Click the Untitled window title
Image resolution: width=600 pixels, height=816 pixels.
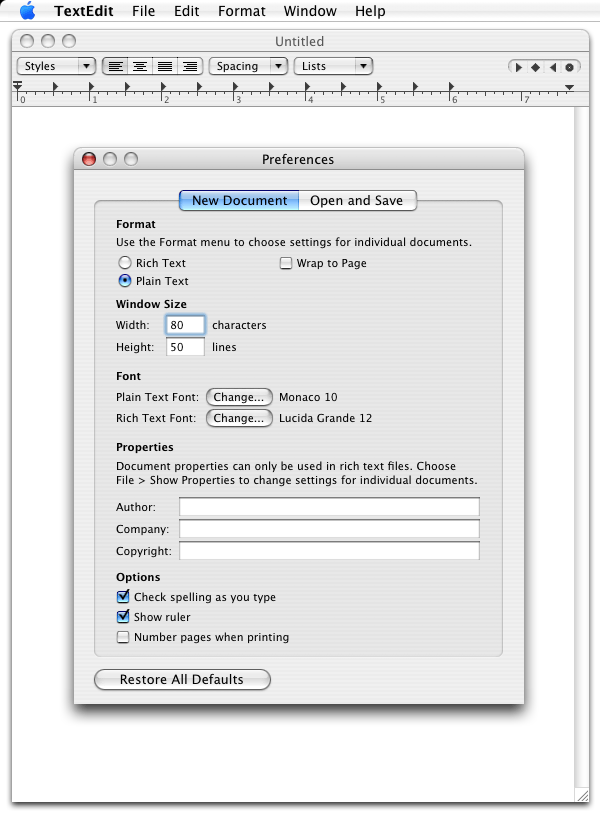(x=299, y=41)
